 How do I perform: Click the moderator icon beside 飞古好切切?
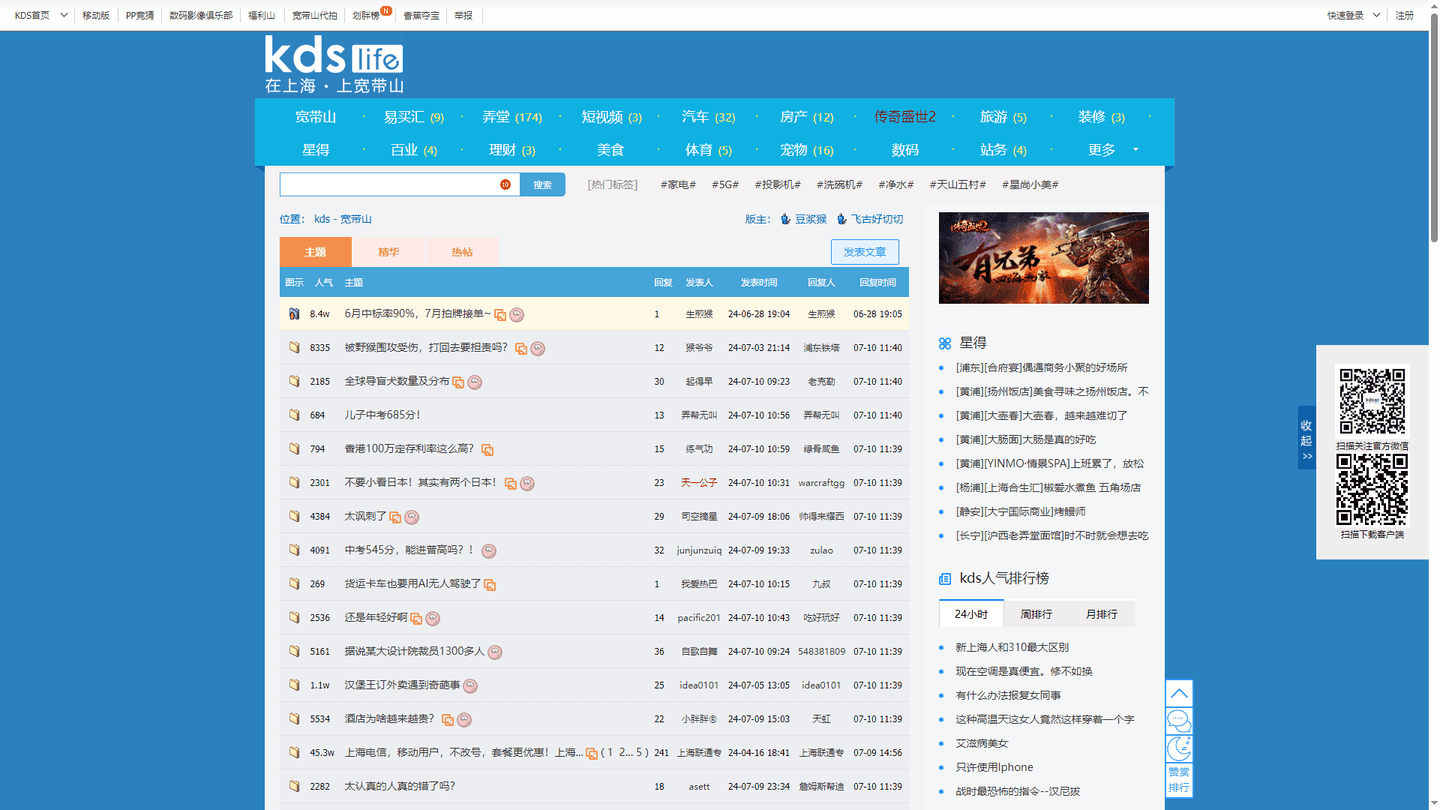pyautogui.click(x=841, y=219)
